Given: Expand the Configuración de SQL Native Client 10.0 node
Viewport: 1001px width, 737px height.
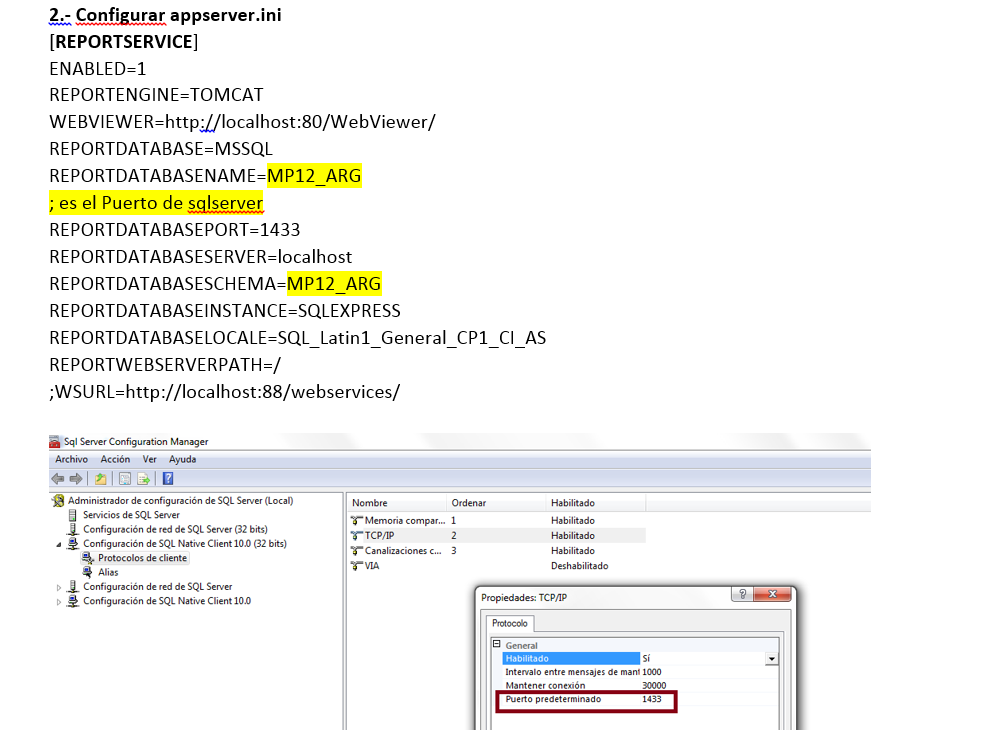Looking at the screenshot, I should [59, 602].
